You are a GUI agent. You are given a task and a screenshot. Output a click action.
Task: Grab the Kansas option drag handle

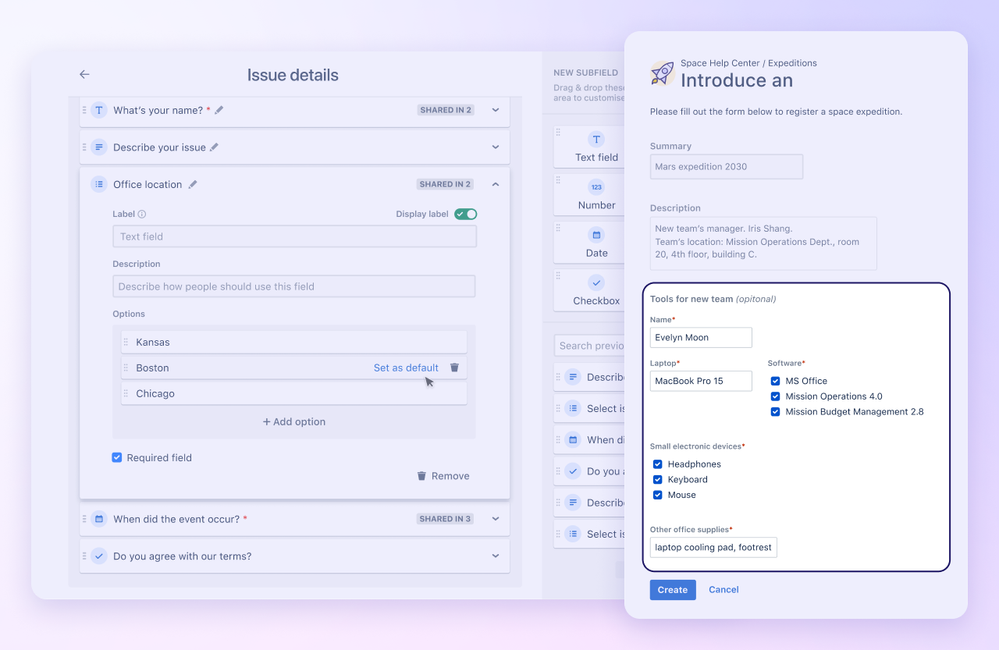(126, 342)
